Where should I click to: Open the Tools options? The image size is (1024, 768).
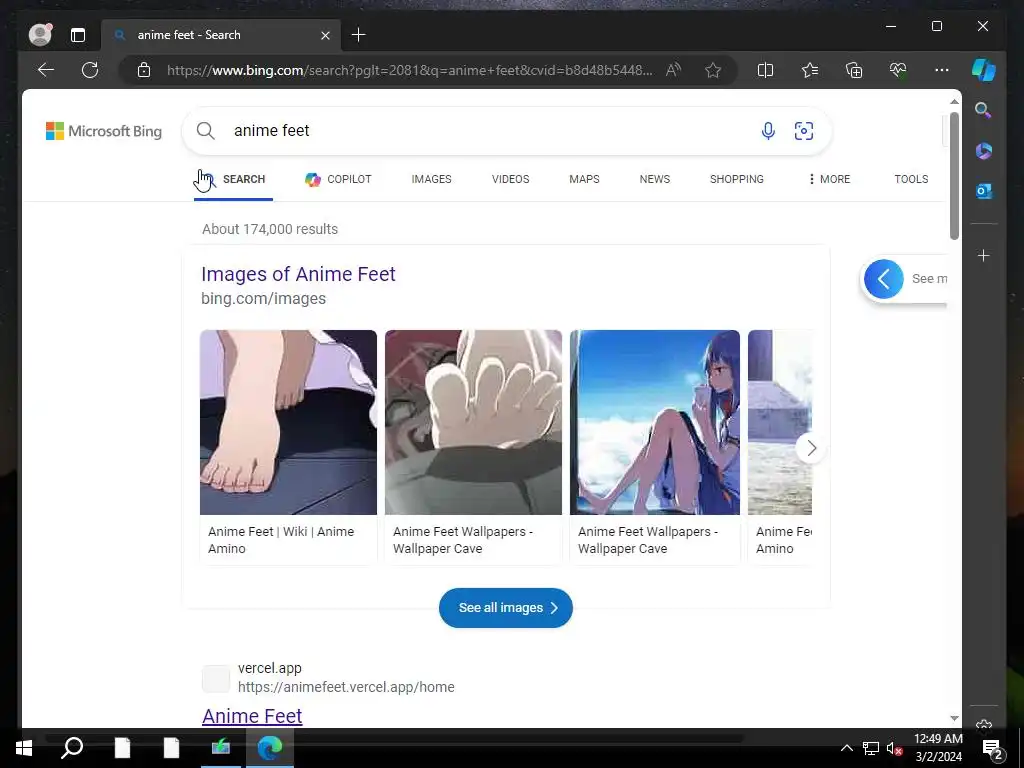click(x=911, y=179)
